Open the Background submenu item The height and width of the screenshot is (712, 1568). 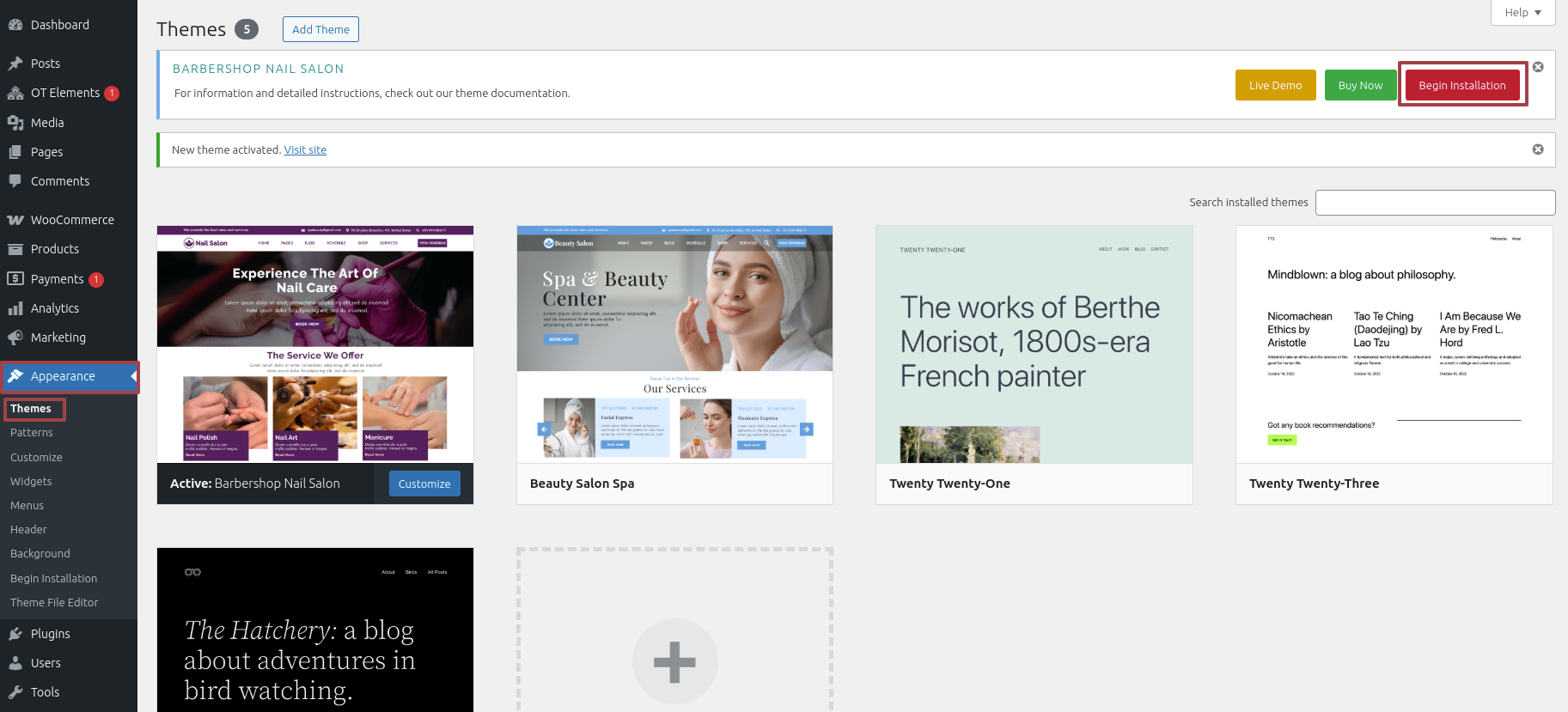[40, 554]
